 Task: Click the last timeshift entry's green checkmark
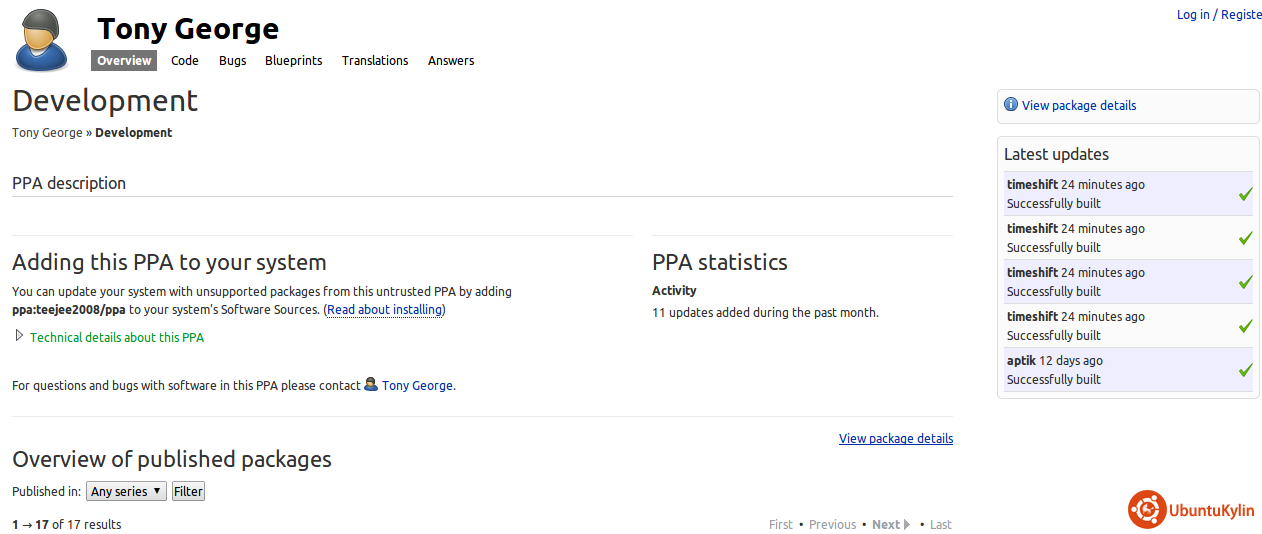1244,326
